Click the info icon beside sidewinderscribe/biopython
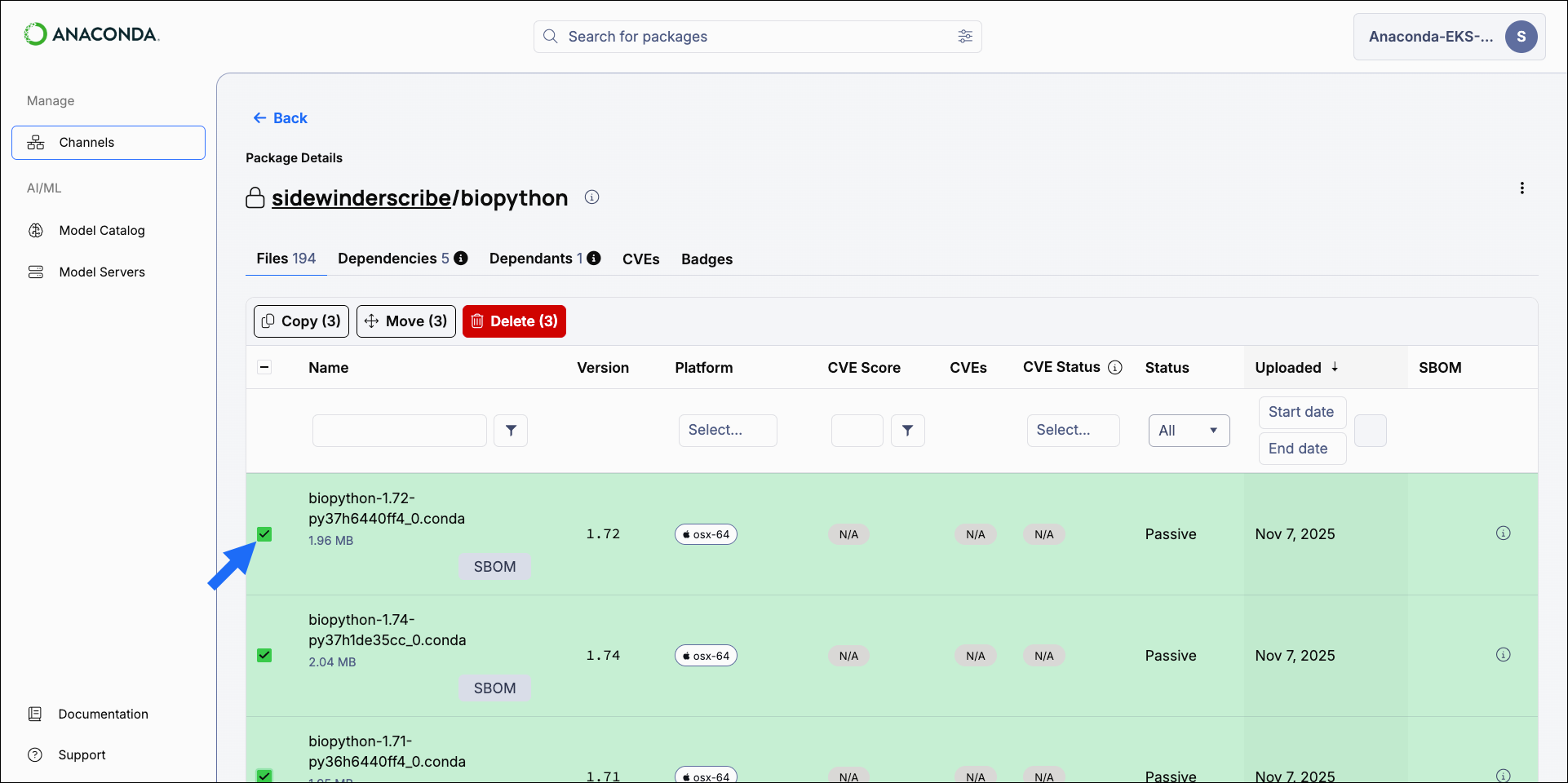 pyautogui.click(x=591, y=197)
